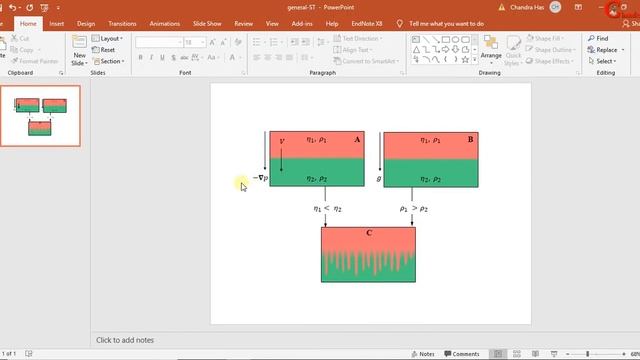Clear all formatting icon
Viewport: 640px width, 360px height.
point(238,42)
